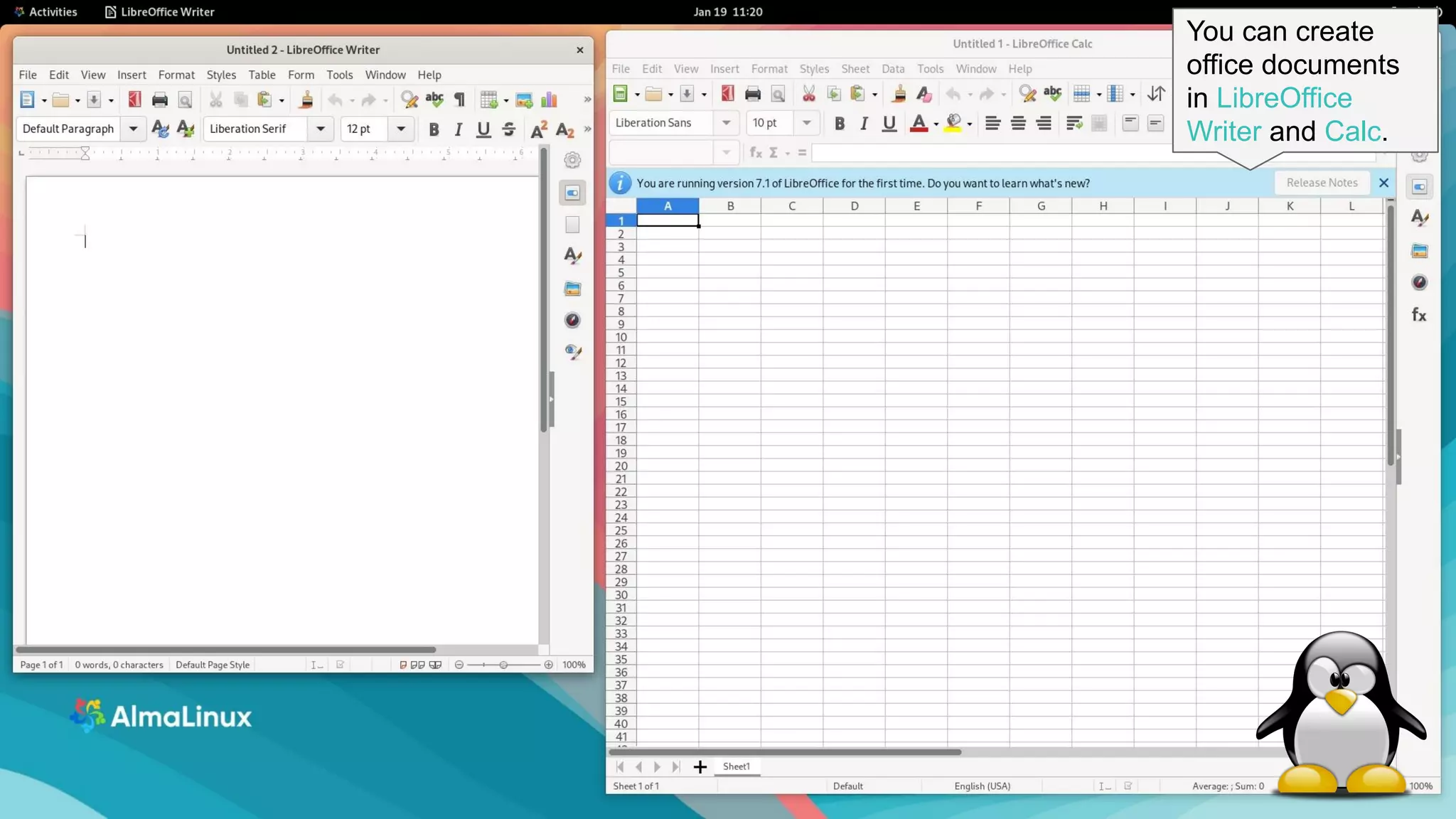Cut icon in Calc toolbar
1456x819 pixels.
[808, 94]
